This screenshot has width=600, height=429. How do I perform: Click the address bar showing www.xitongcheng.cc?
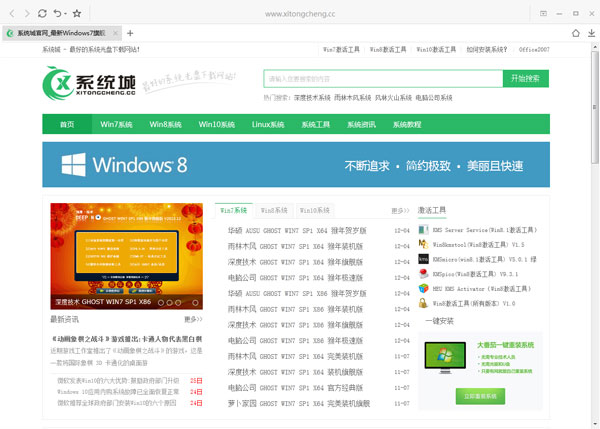click(300, 14)
